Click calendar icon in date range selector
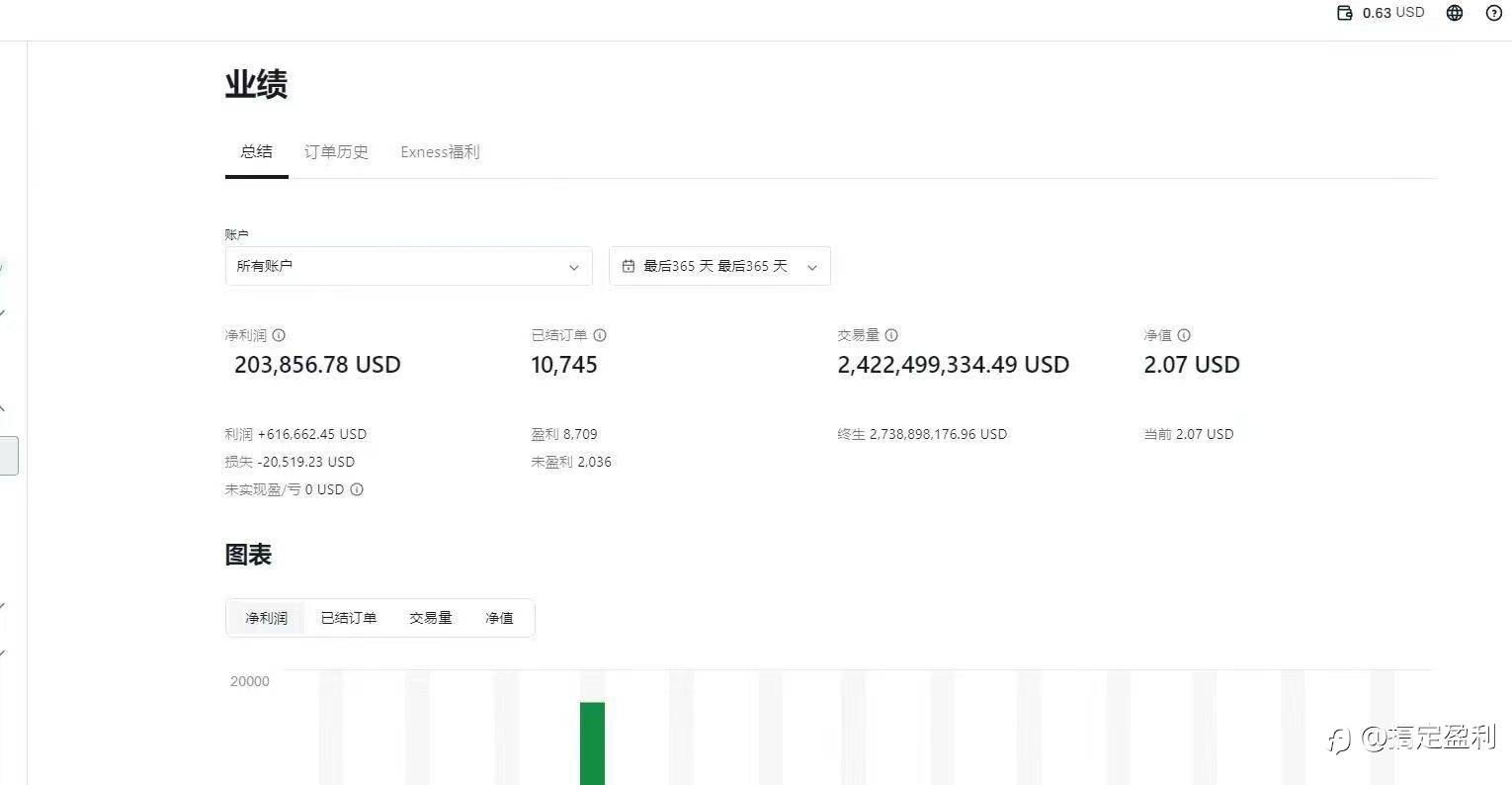 click(x=629, y=267)
